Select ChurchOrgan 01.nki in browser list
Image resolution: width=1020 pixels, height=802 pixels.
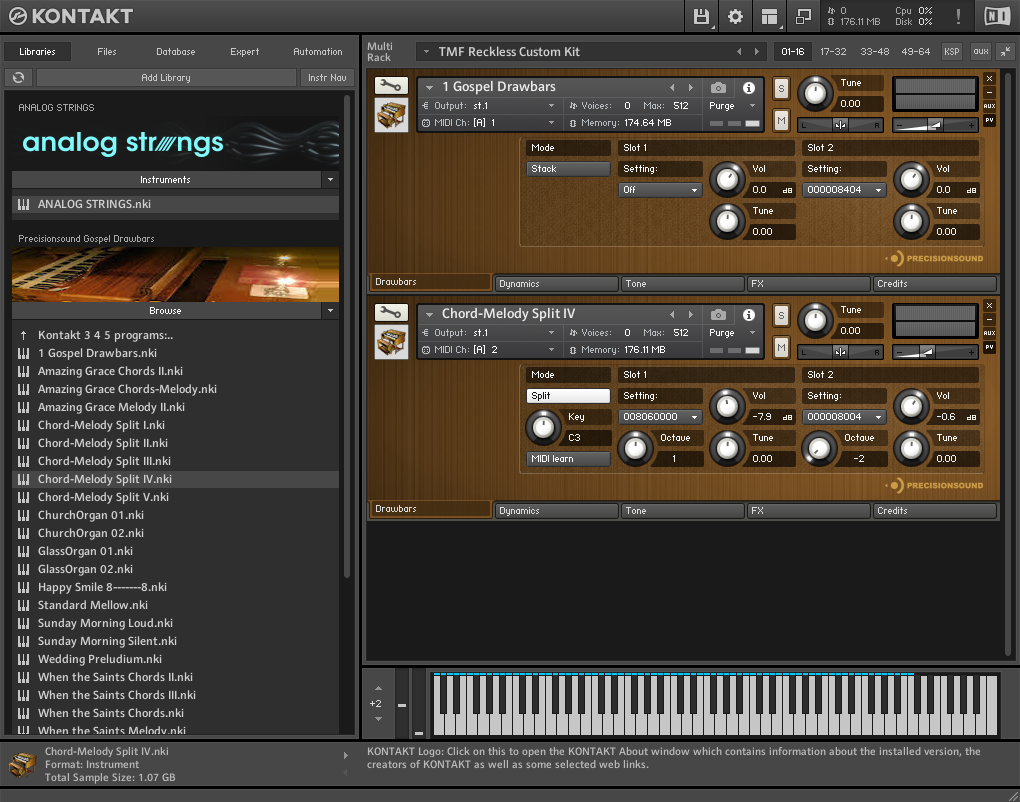click(x=175, y=515)
